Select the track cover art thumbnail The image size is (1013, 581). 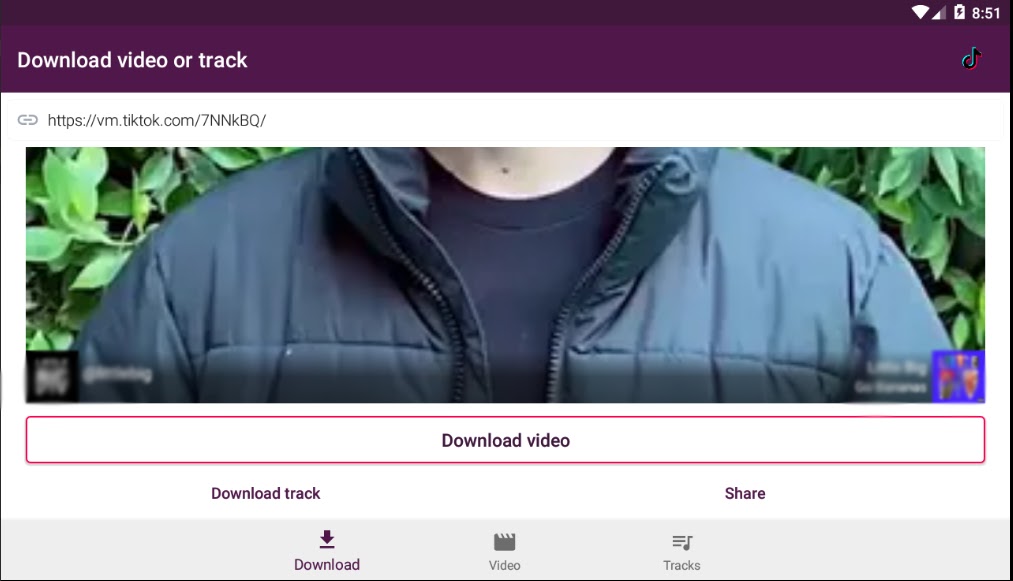(x=958, y=376)
